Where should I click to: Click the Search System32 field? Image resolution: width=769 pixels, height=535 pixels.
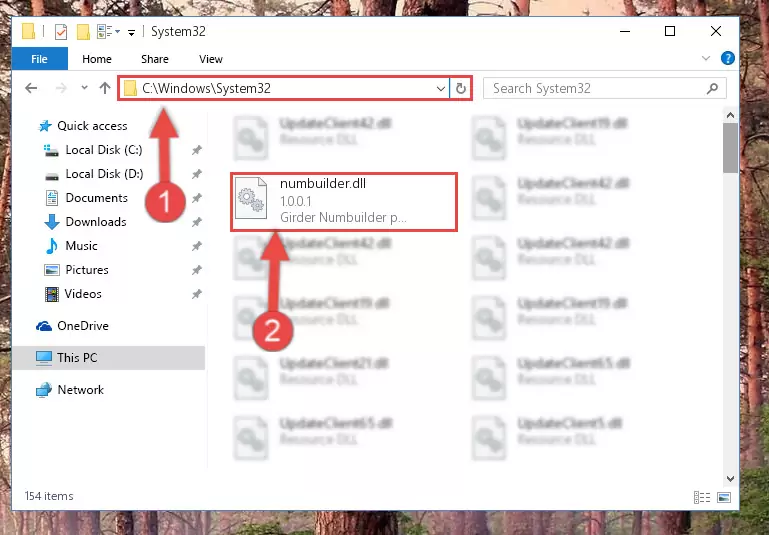tap(605, 88)
